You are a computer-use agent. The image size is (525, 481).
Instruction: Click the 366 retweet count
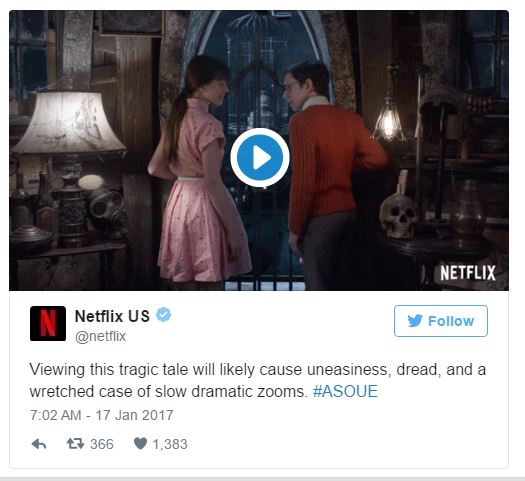tap(102, 444)
